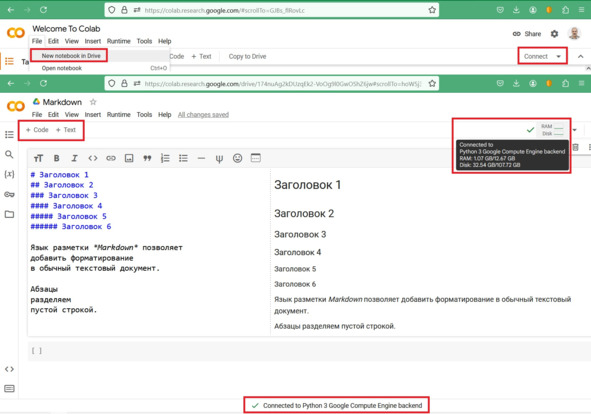Insert image using markdown toolbar icon
Image resolution: width=591 pixels, height=414 pixels.
point(129,158)
